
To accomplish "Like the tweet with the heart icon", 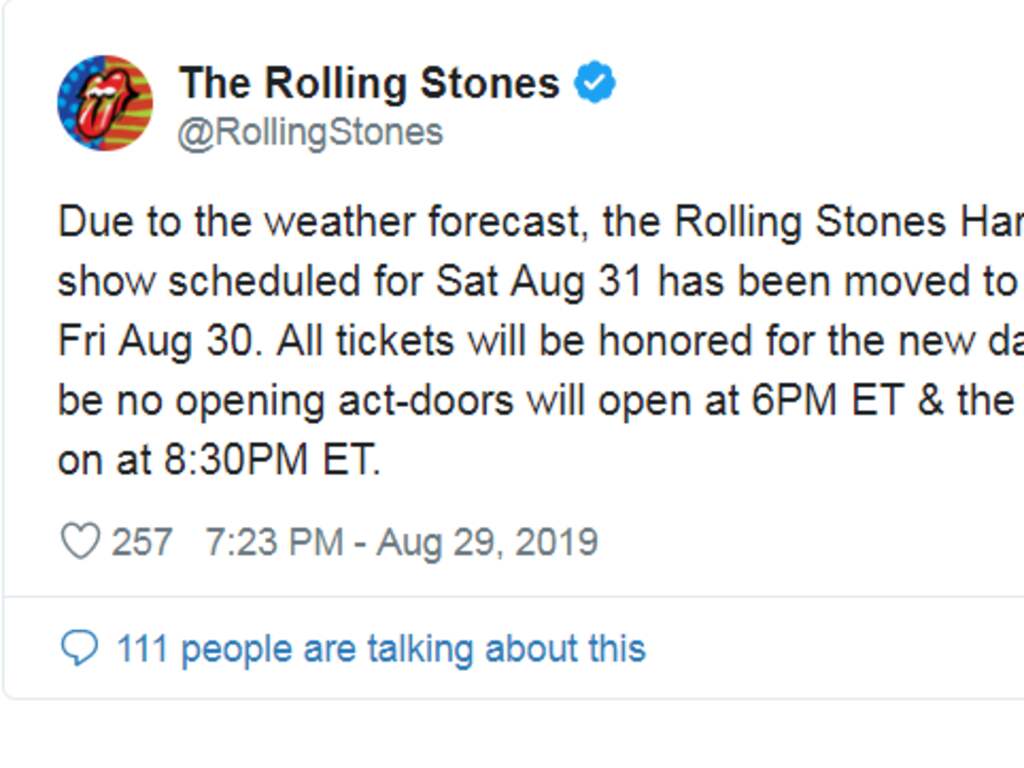I will coord(80,541).
